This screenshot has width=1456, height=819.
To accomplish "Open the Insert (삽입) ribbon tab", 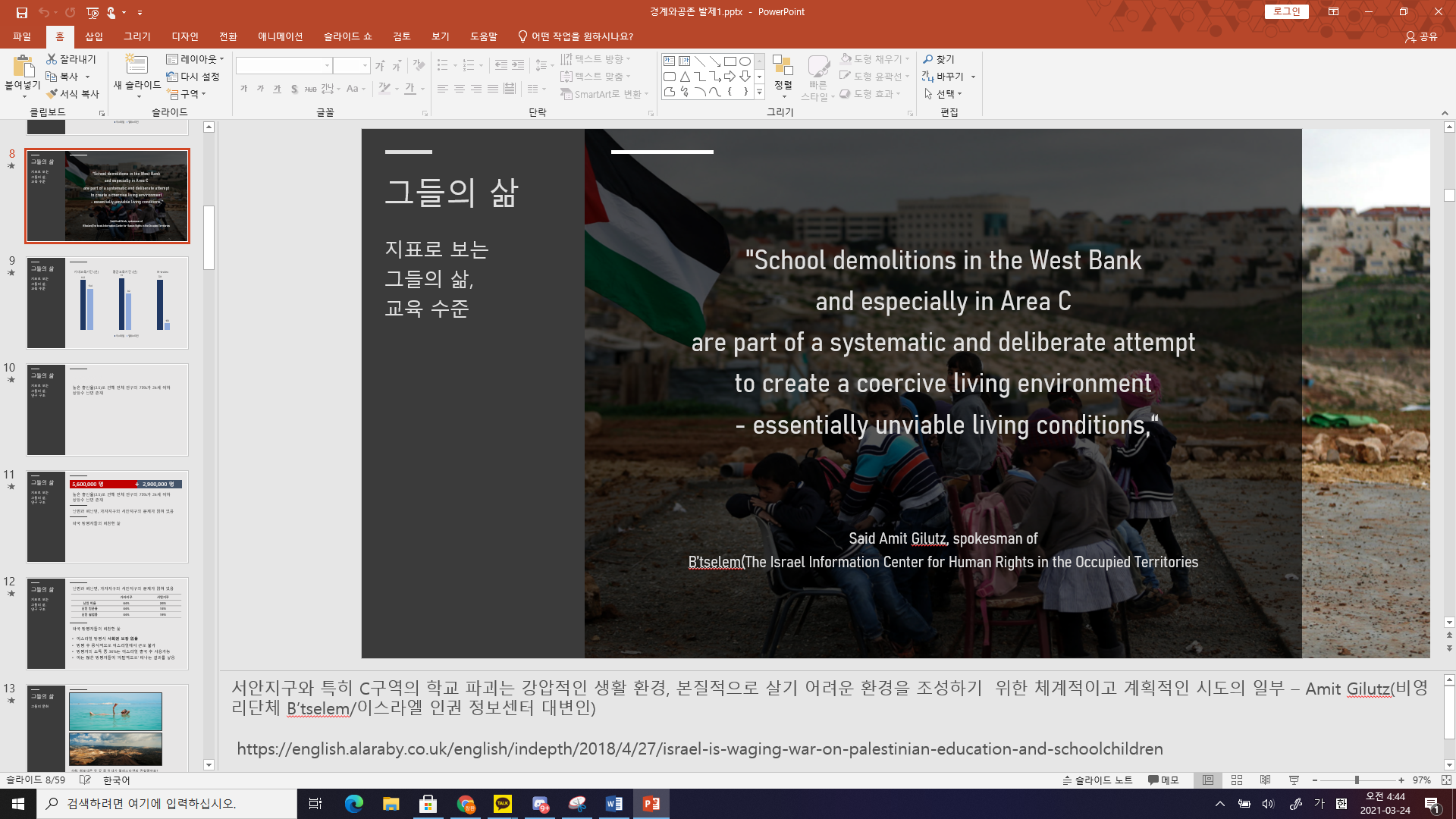I will (94, 36).
